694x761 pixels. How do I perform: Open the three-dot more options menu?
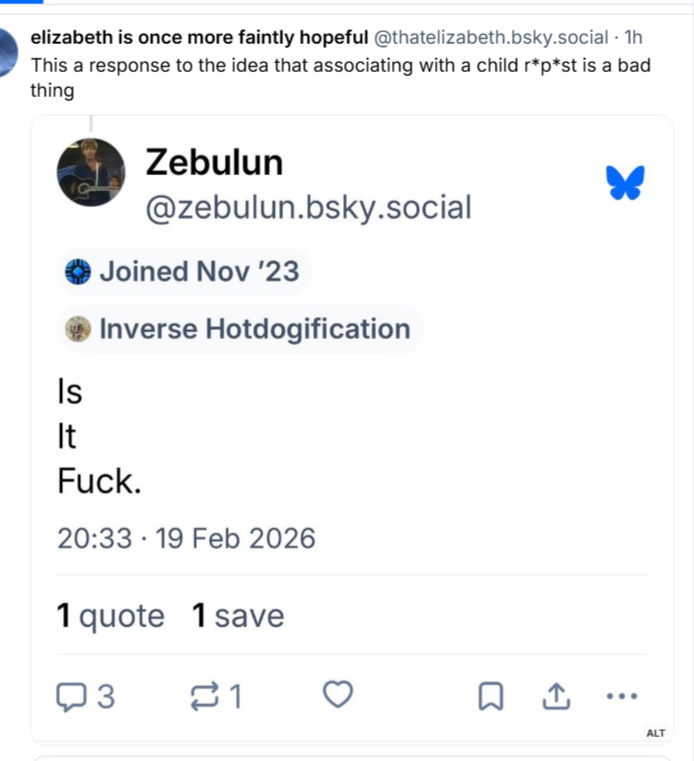coord(621,696)
